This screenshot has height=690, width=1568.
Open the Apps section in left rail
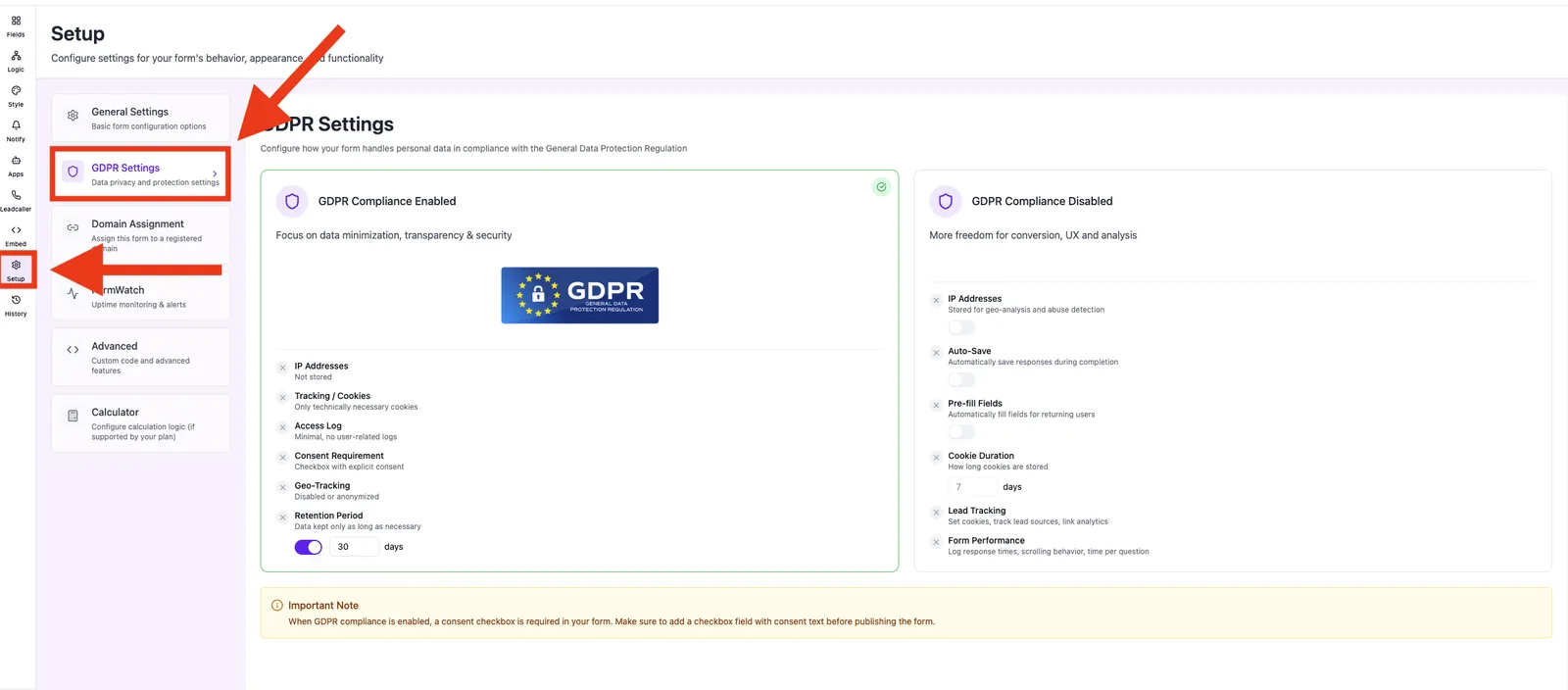(x=16, y=167)
